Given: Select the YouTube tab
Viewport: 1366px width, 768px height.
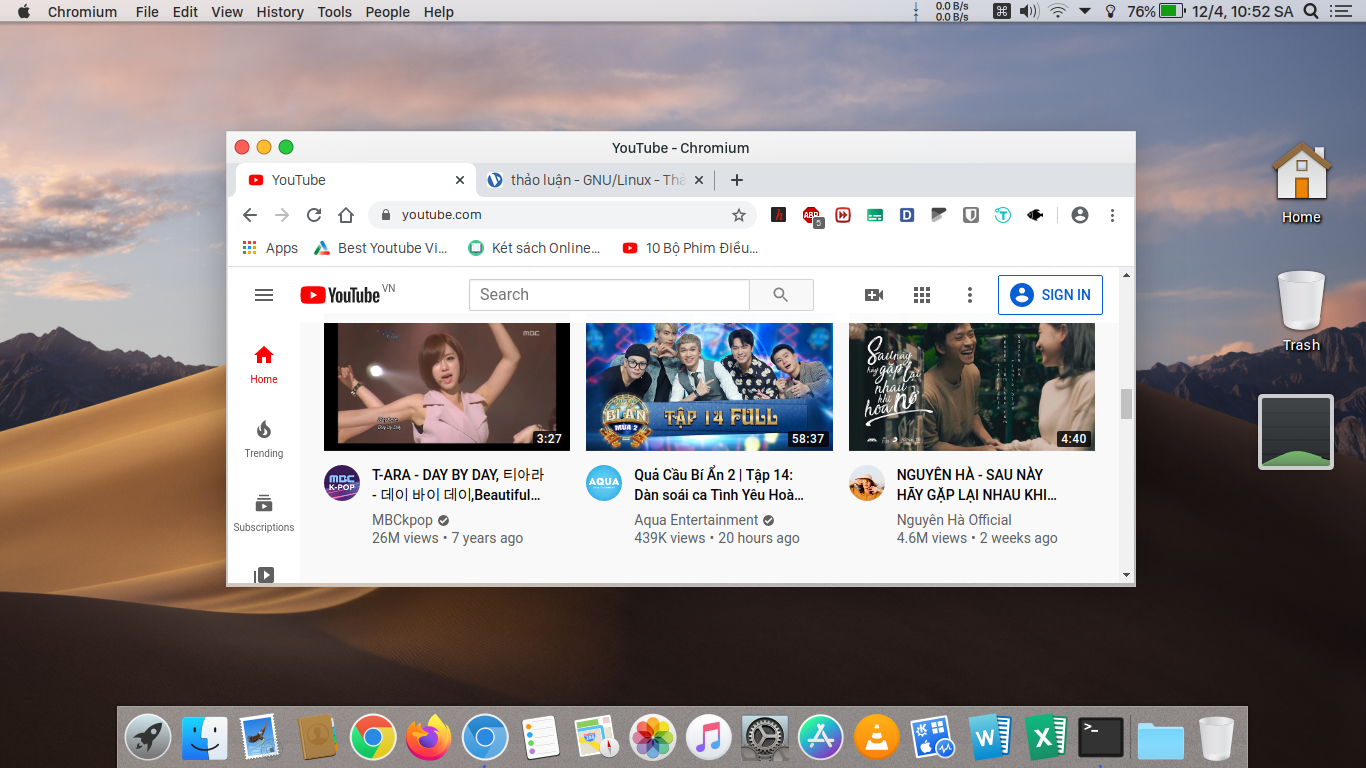Looking at the screenshot, I should [x=356, y=180].
